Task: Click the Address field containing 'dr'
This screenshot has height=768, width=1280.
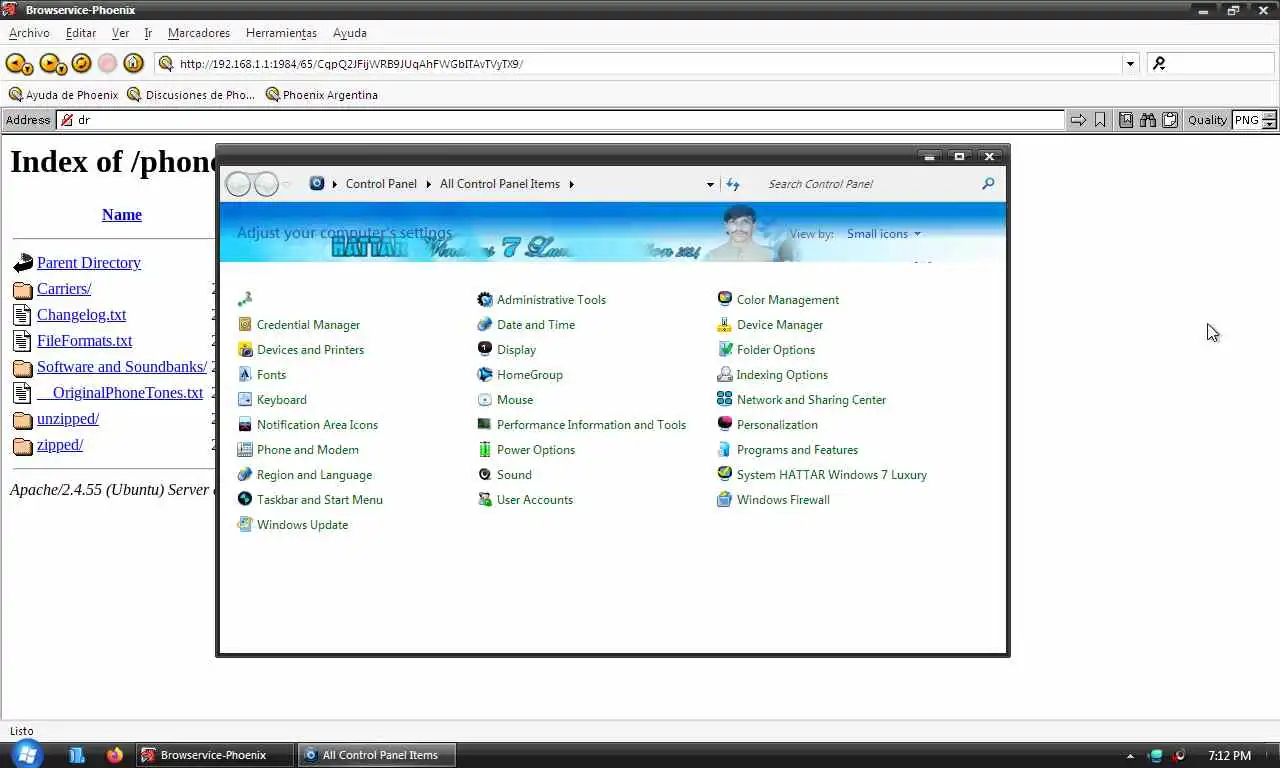Action: pos(560,120)
